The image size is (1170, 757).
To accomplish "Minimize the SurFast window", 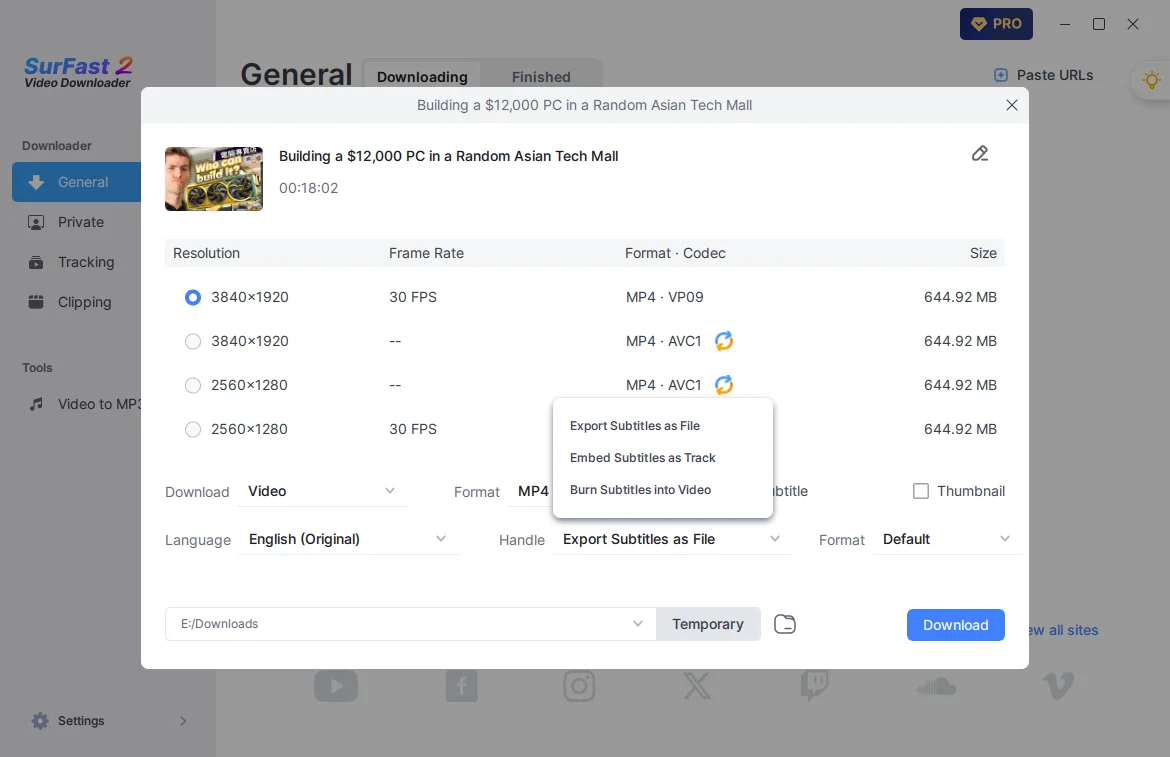I will [1065, 25].
